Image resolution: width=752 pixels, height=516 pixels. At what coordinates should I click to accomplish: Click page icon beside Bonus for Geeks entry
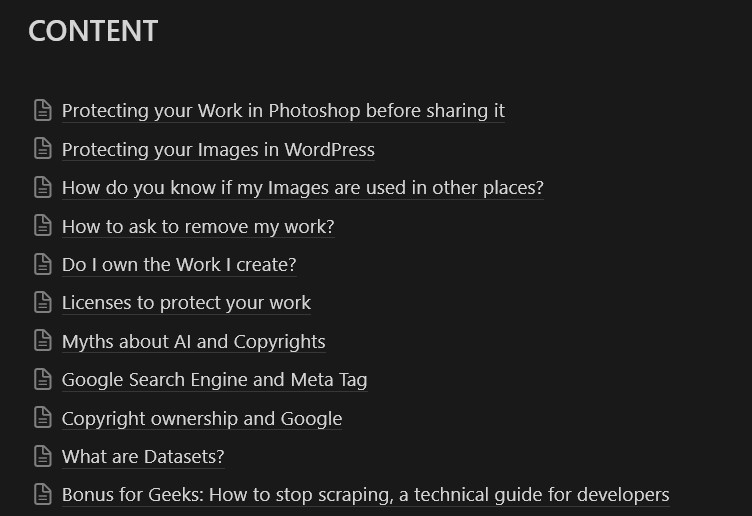tap(42, 494)
